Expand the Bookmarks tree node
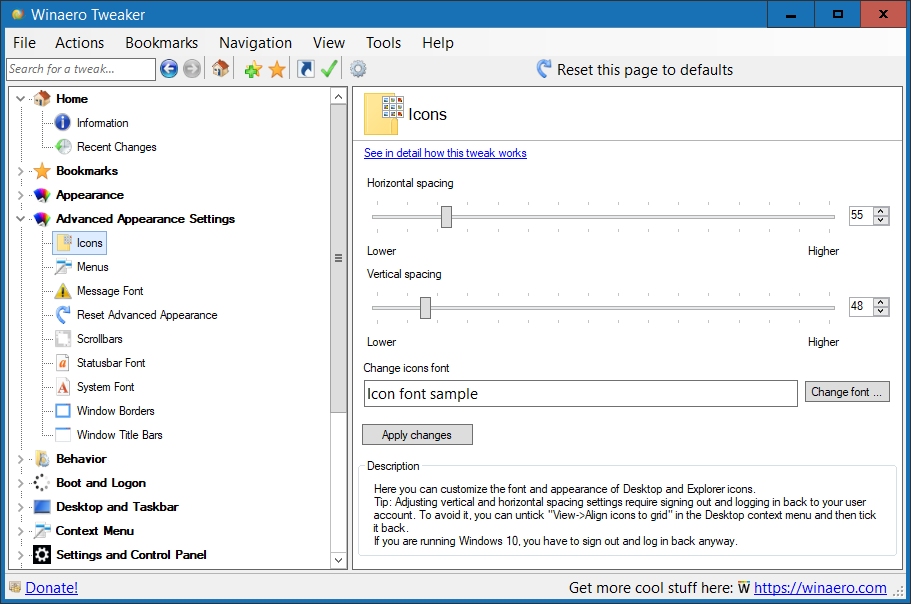 click(x=20, y=171)
